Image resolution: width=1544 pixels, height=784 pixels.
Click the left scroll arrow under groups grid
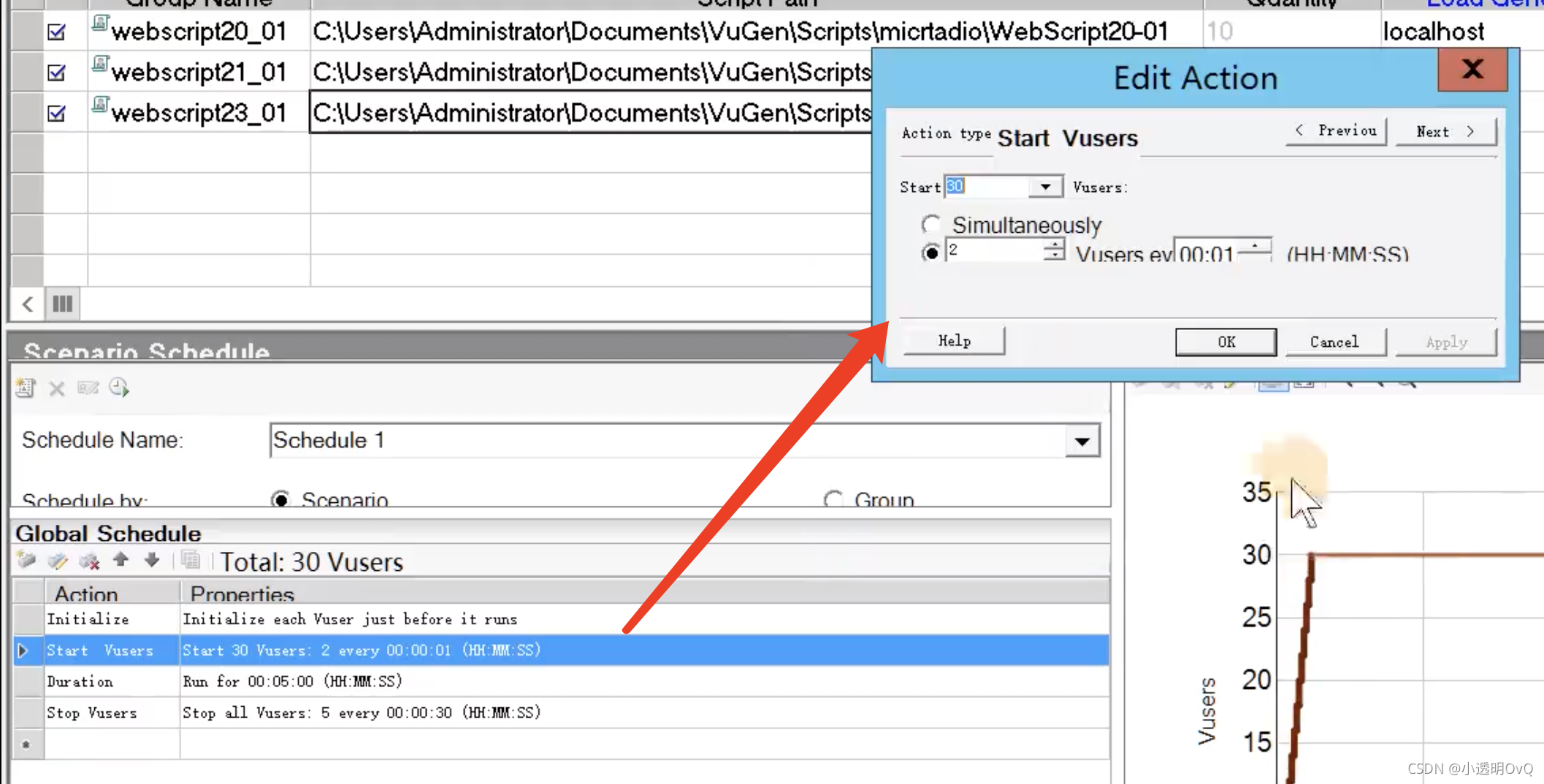[27, 304]
